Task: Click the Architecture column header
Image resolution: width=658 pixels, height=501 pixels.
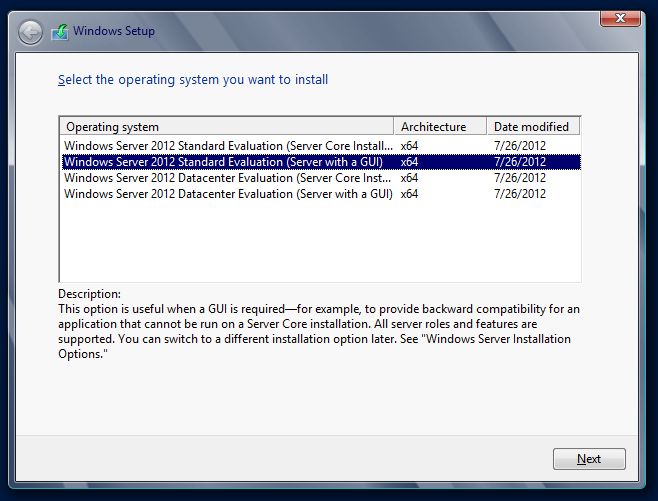Action: pyautogui.click(x=440, y=127)
